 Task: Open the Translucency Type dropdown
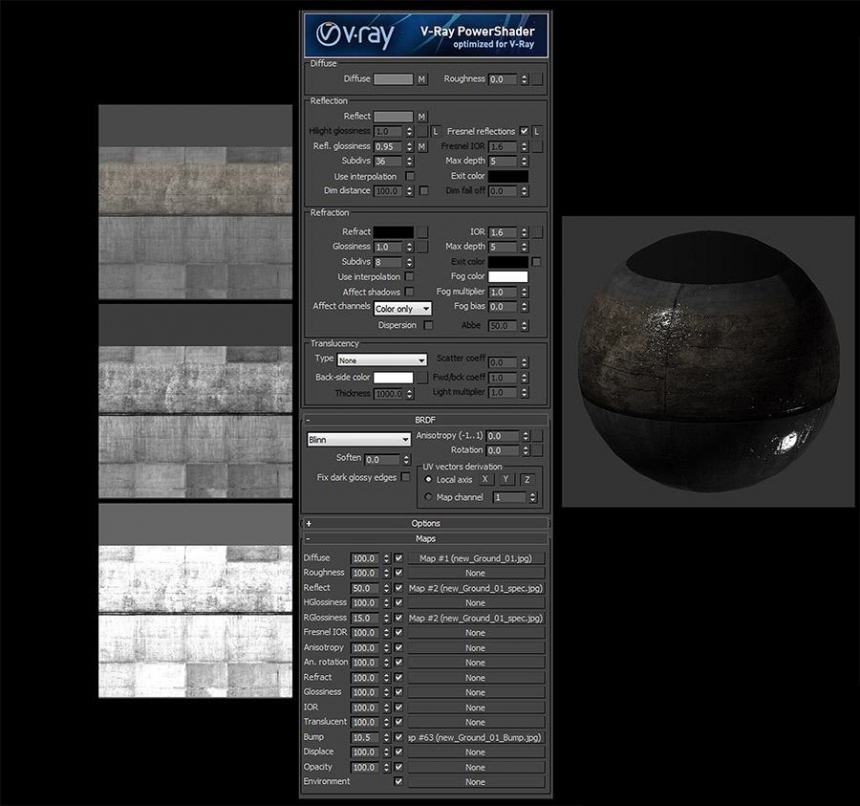point(382,360)
